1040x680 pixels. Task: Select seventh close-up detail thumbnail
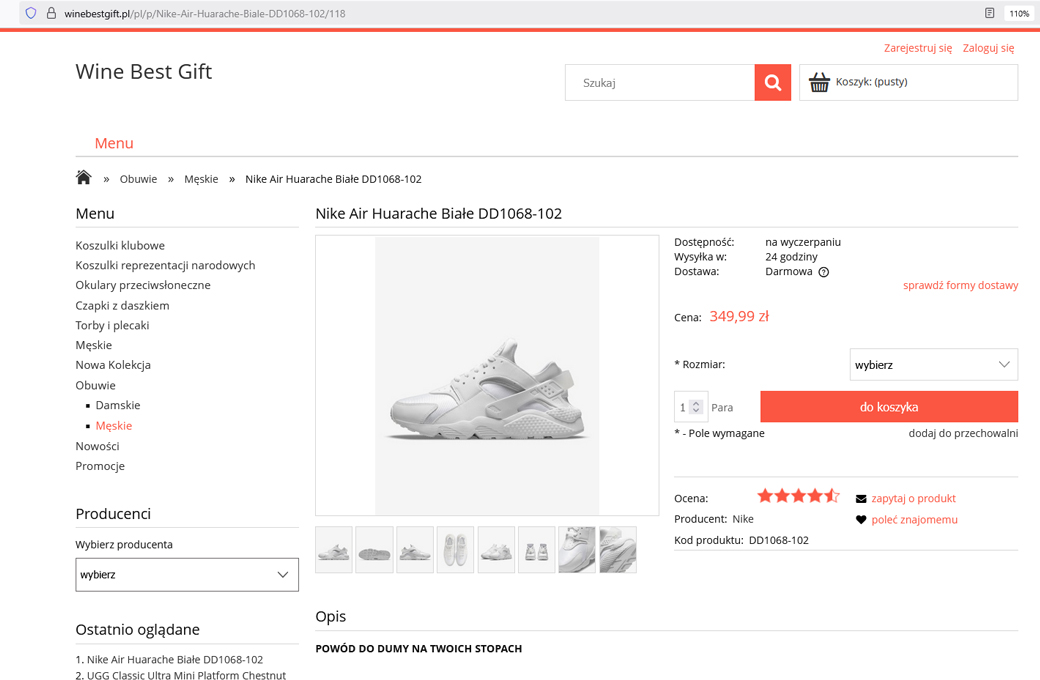[577, 550]
